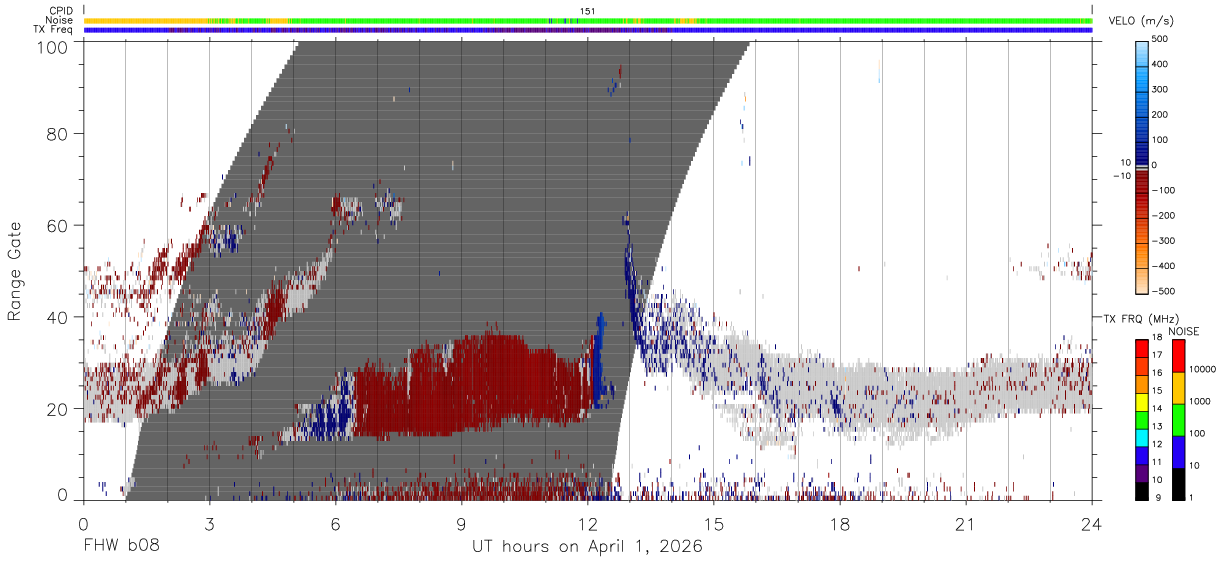Screen dimensions: 1228x567
Task: Click the 40 tick label on the Range Gate axis
Action: 58,317
